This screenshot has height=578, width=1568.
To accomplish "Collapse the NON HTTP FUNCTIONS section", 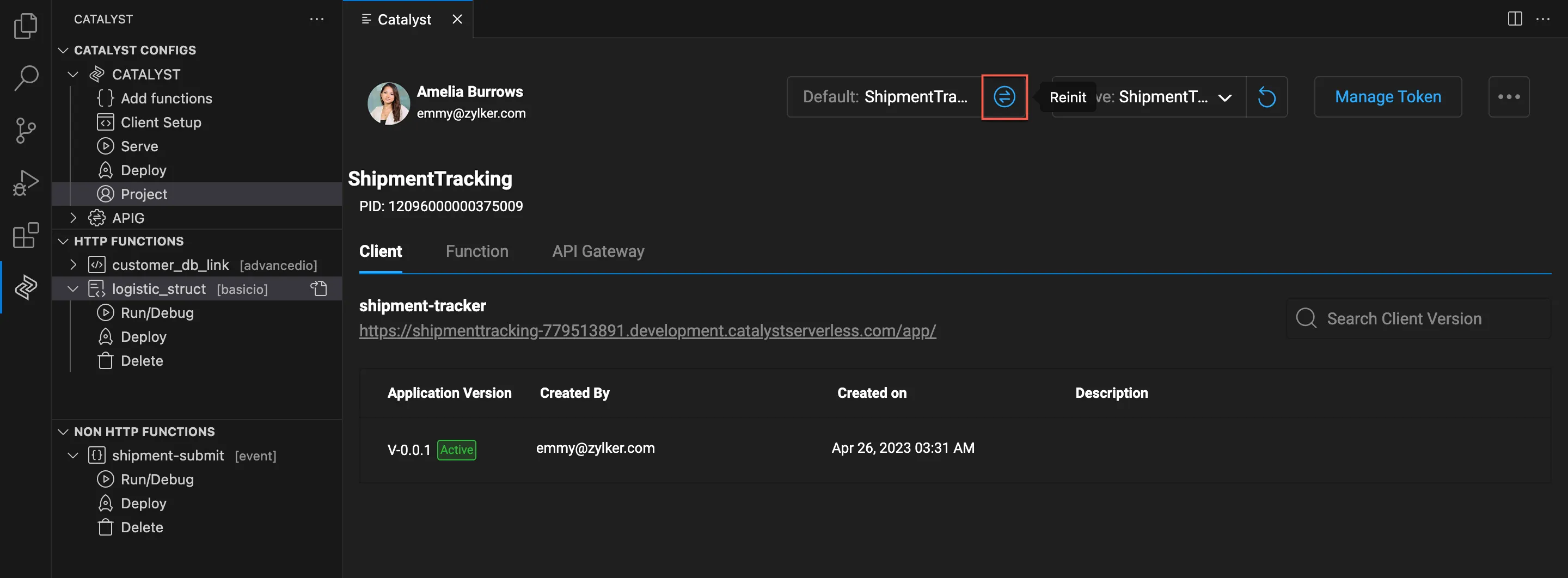I will pos(63,432).
